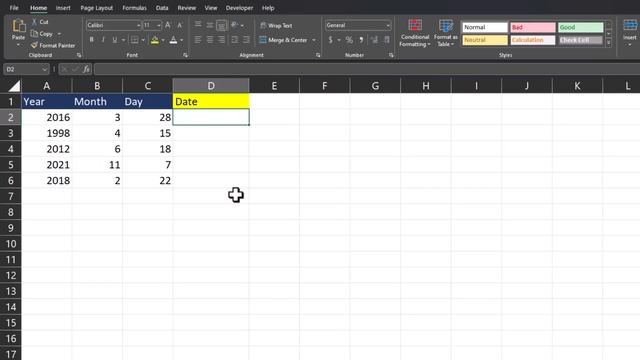Image resolution: width=640 pixels, height=360 pixels.
Task: Apply comma style number format
Action: (x=361, y=40)
